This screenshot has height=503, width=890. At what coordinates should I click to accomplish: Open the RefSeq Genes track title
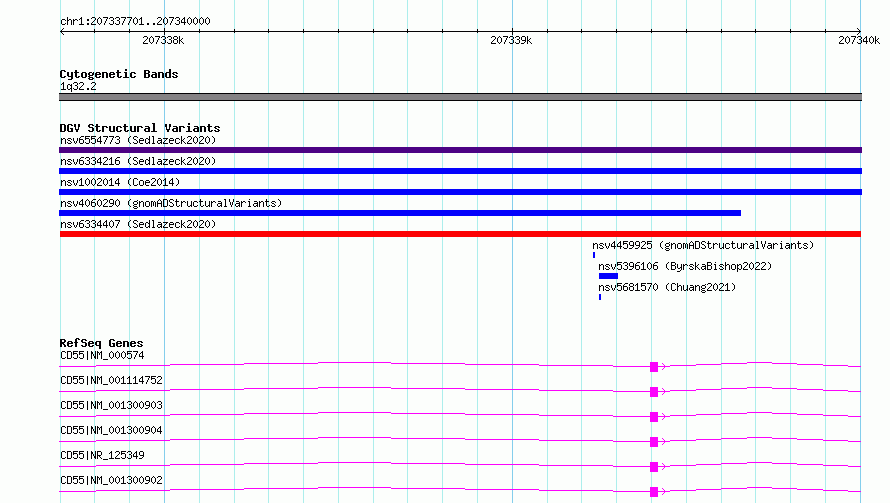pos(102,343)
